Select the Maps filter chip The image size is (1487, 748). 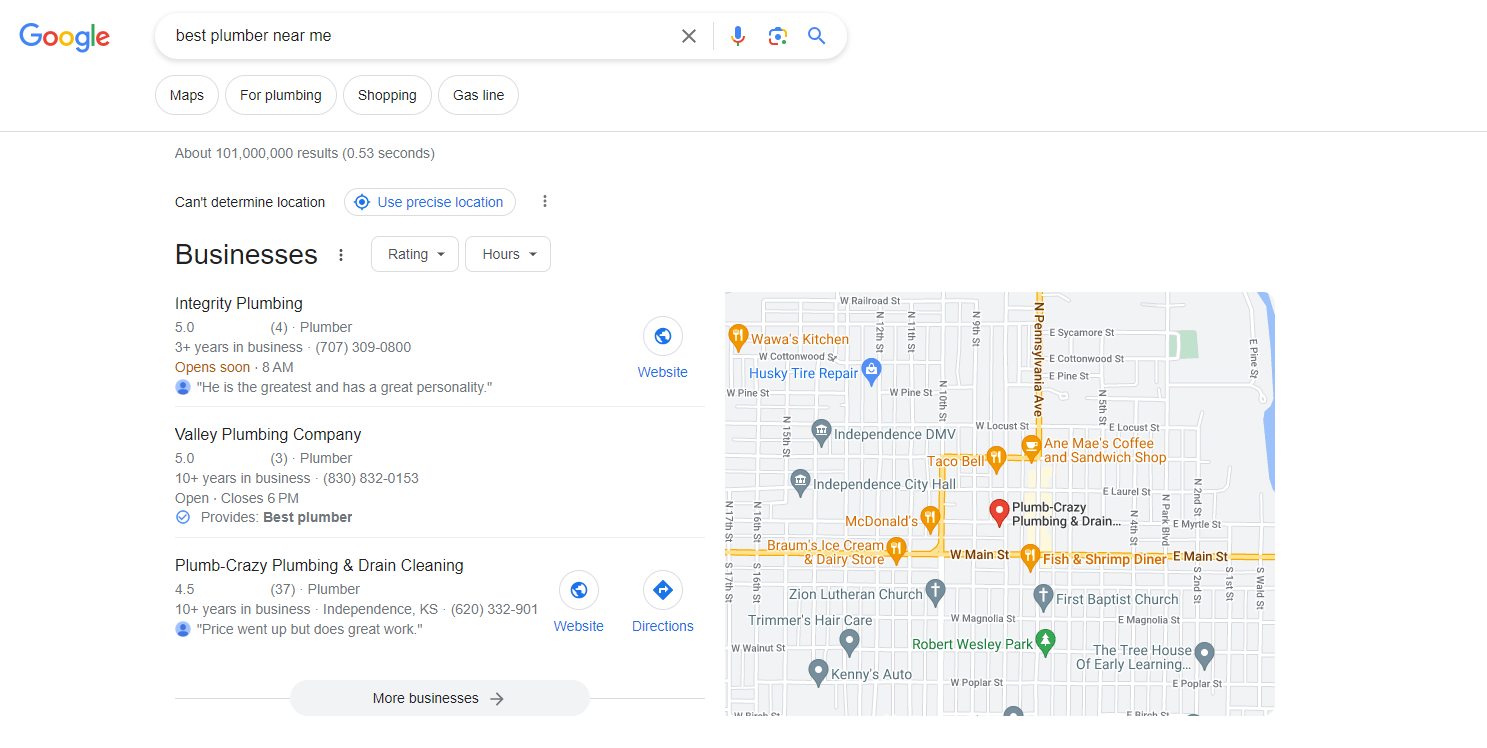click(187, 95)
